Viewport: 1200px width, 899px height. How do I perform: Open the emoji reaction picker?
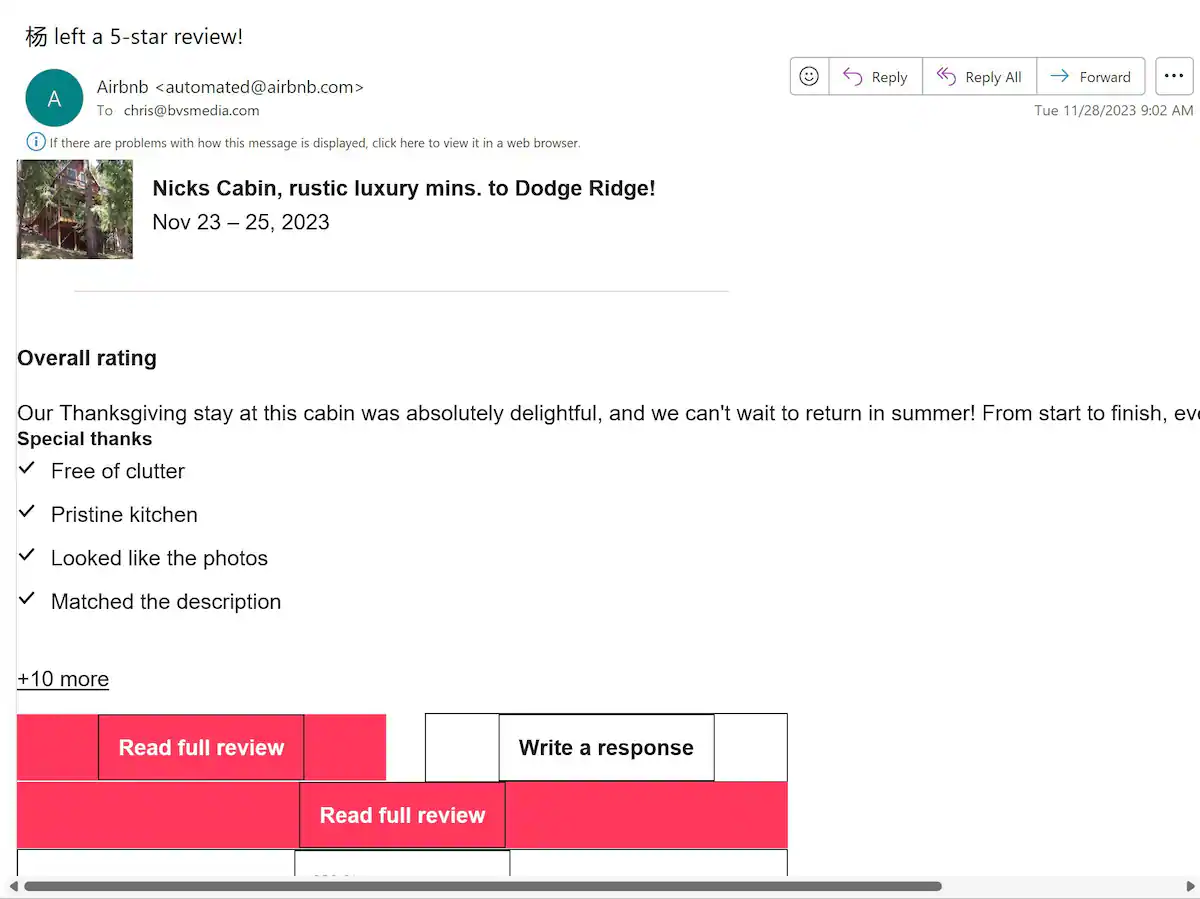pos(809,77)
